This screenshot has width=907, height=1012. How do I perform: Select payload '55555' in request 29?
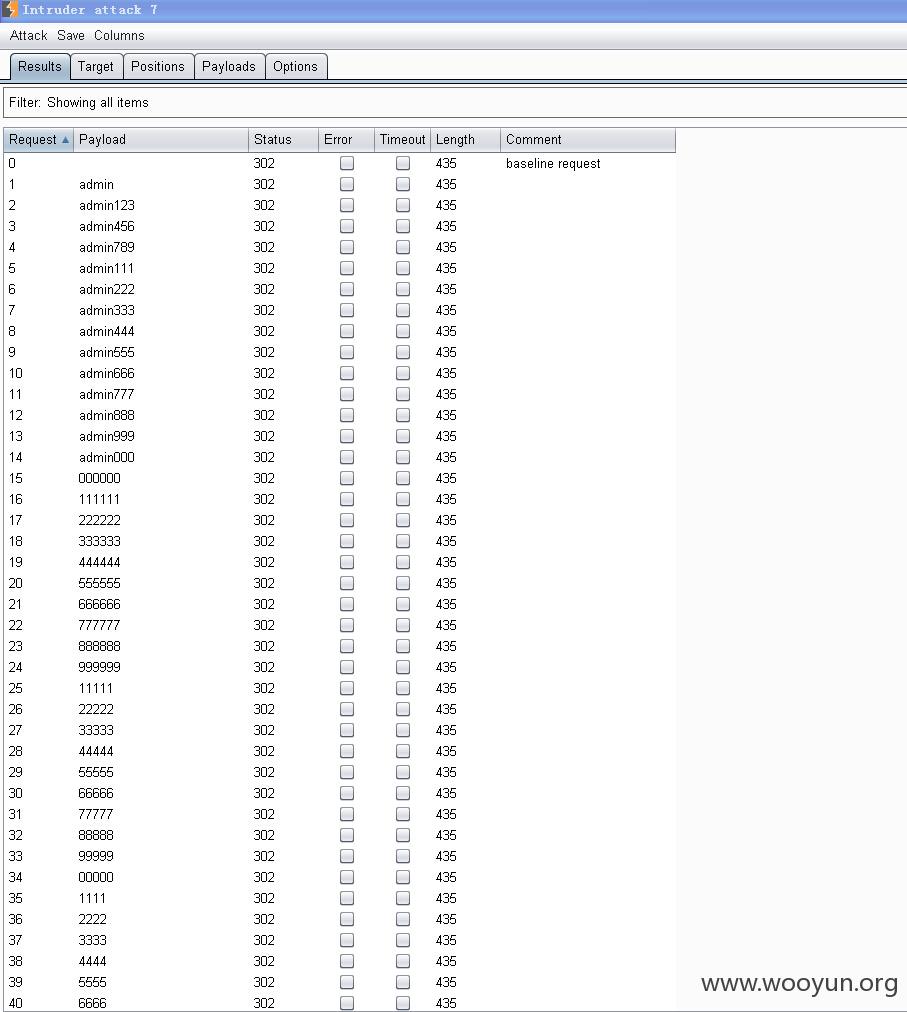[x=96, y=772]
